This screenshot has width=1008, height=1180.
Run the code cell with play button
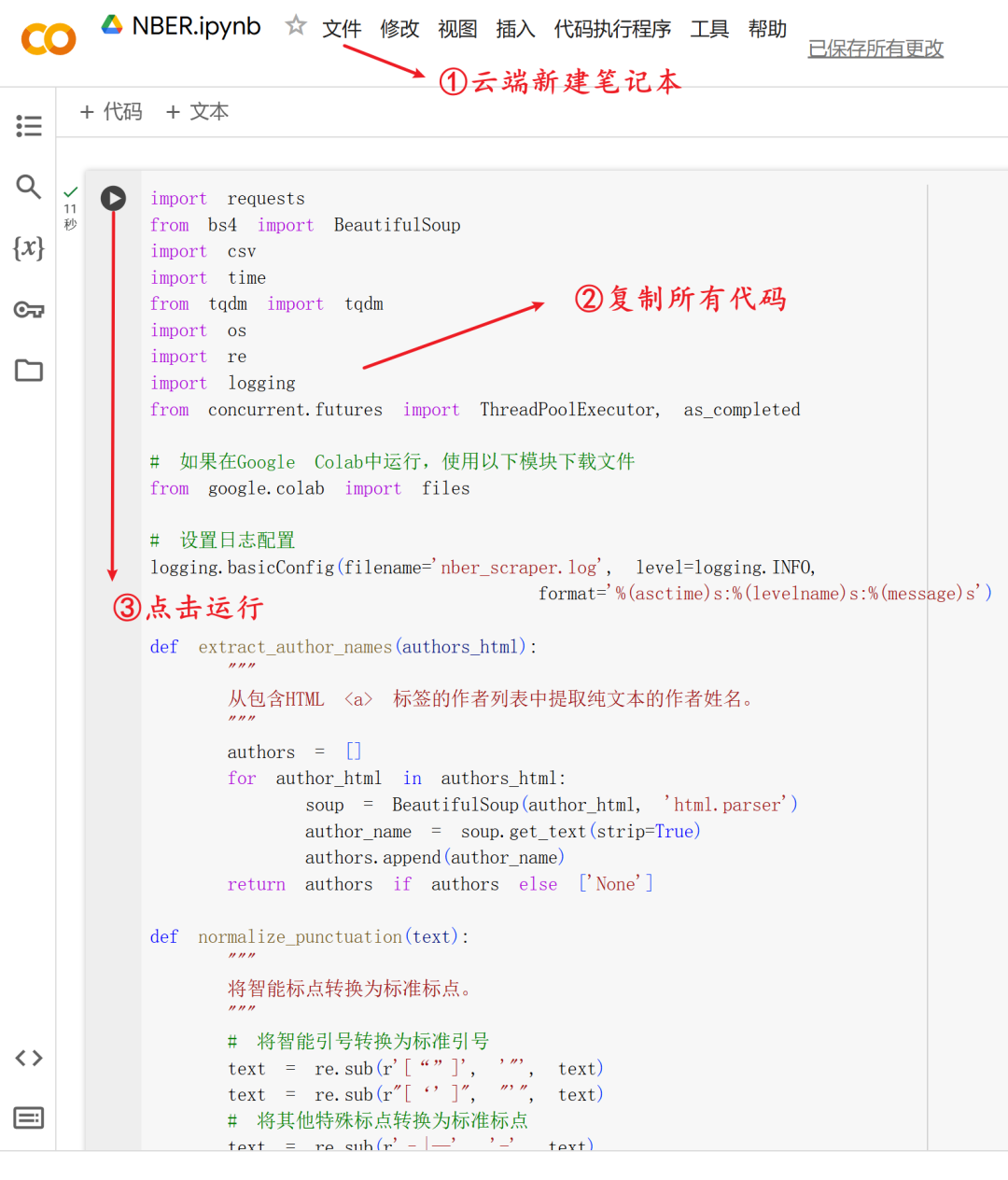point(113,198)
